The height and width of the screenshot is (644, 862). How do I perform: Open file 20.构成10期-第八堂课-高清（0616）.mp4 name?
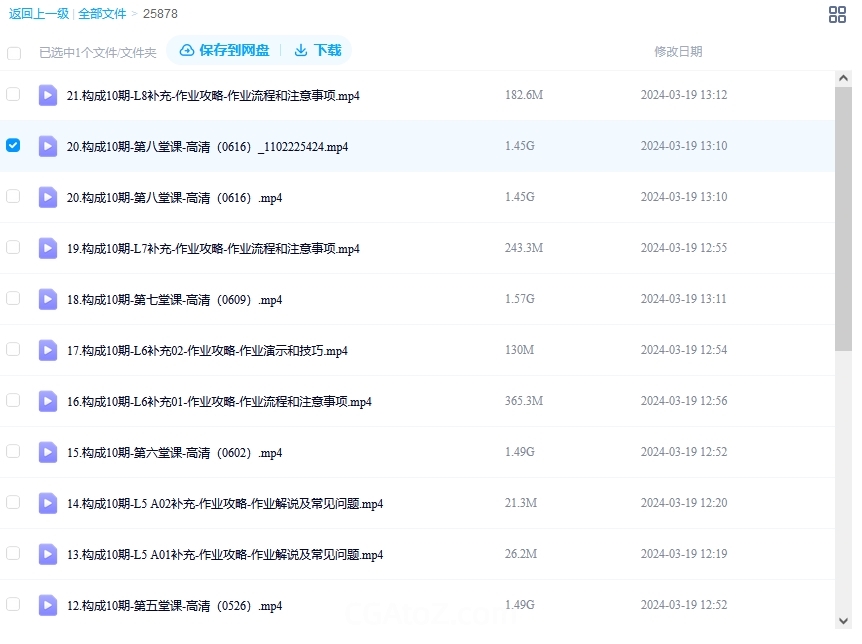(174, 198)
